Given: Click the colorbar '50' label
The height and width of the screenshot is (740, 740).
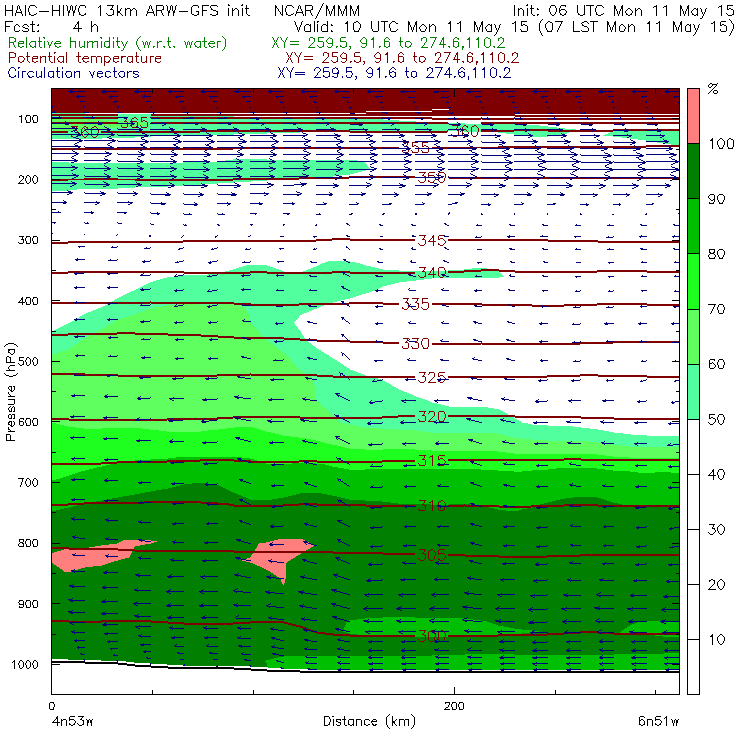Looking at the screenshot, I should 716,419.
